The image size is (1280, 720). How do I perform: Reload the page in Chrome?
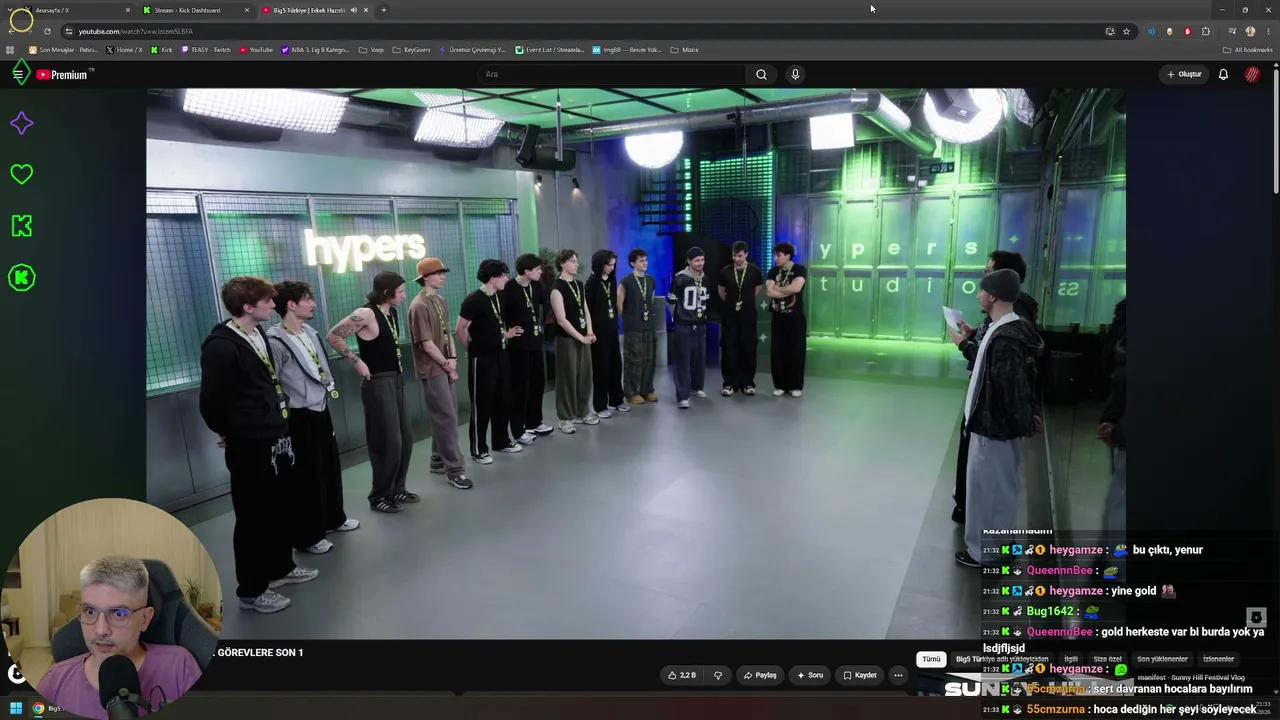tap(46, 31)
